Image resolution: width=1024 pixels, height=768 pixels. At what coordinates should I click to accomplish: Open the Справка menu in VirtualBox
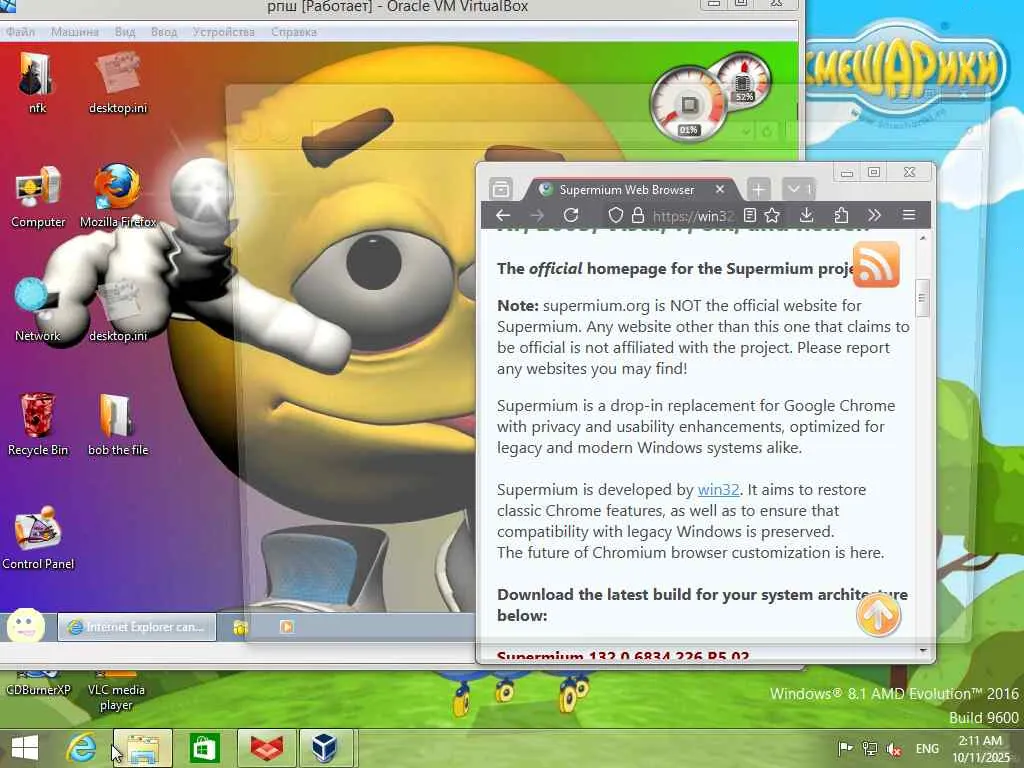coord(293,31)
